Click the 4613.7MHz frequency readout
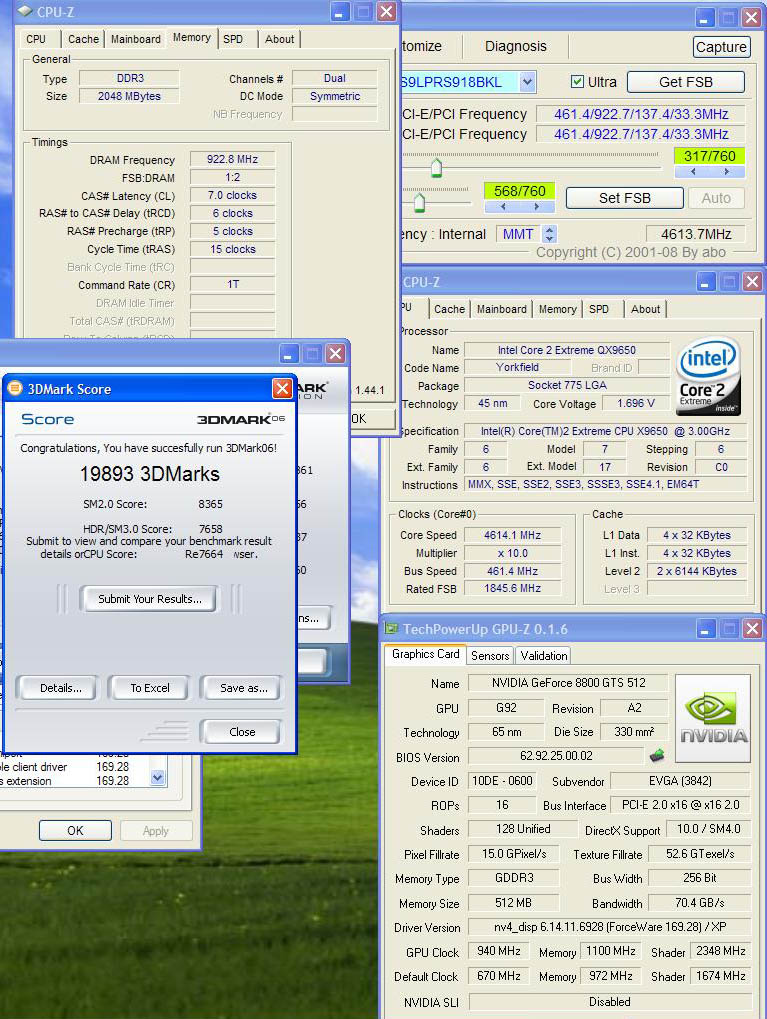The image size is (767, 1019). point(696,234)
